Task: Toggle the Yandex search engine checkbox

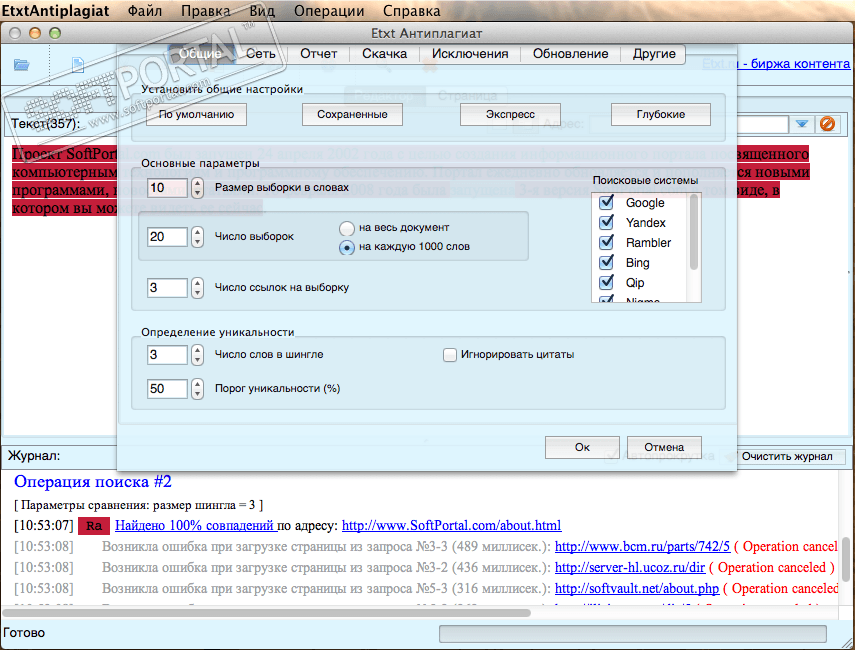Action: tap(606, 222)
